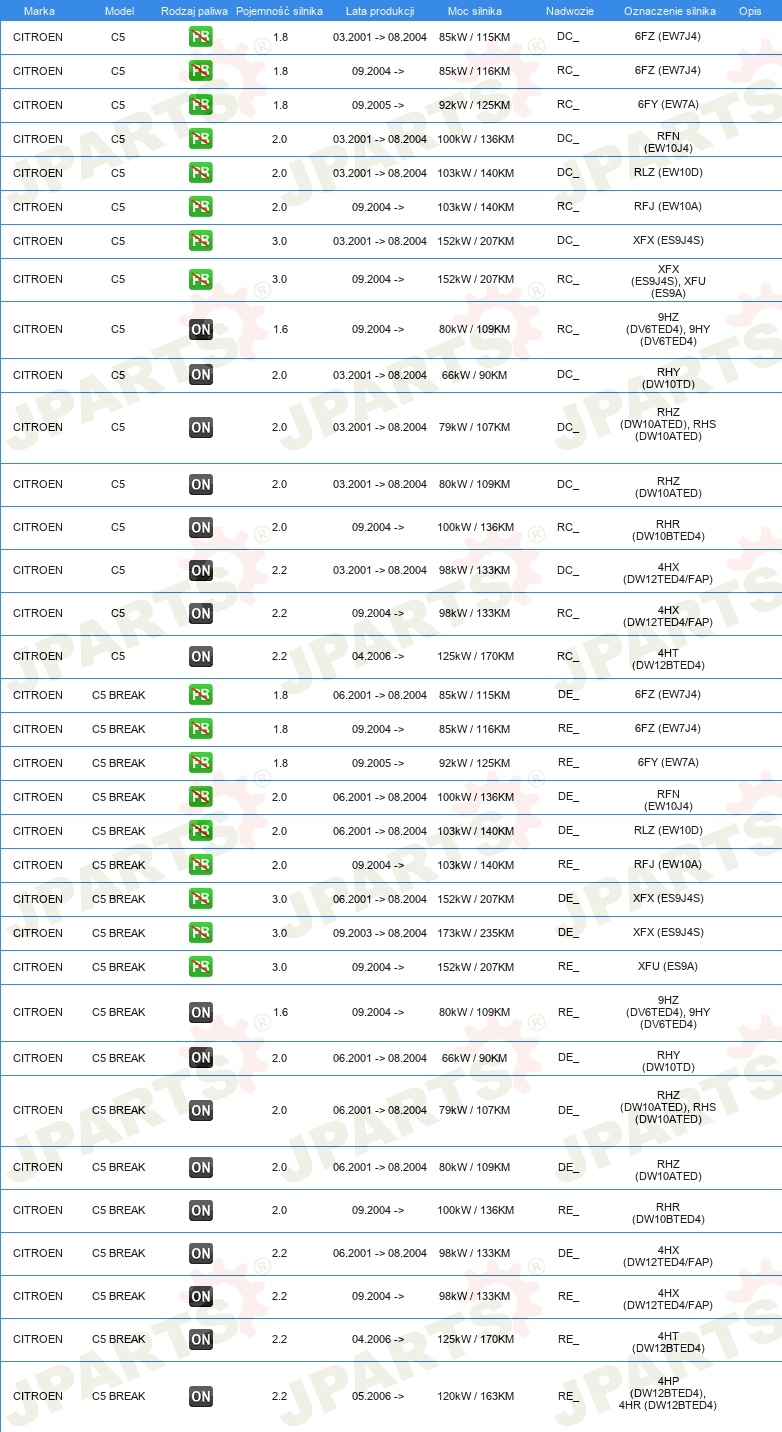Click the PB icon in the 173kW / 235KM row
The height and width of the screenshot is (1432, 782).
click(200, 933)
